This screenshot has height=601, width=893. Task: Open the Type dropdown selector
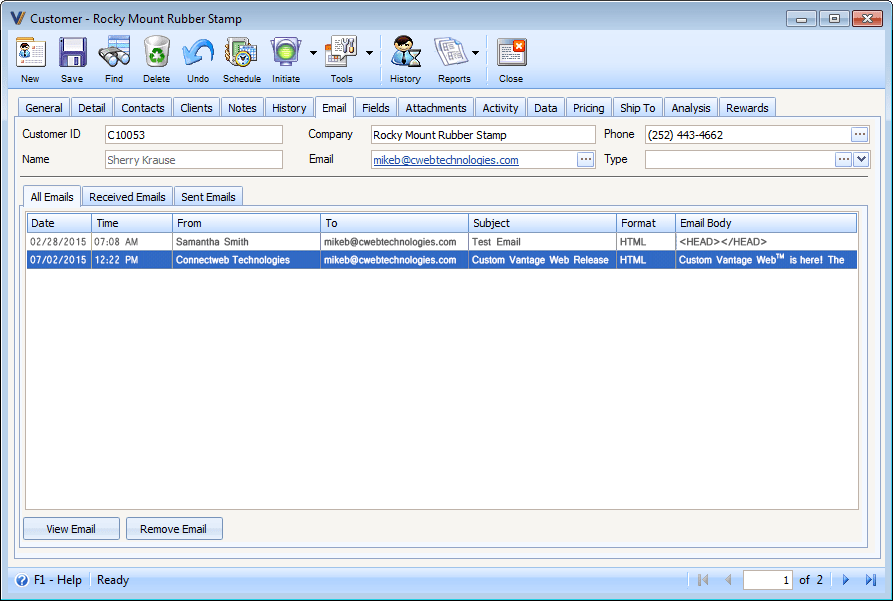[x=862, y=159]
